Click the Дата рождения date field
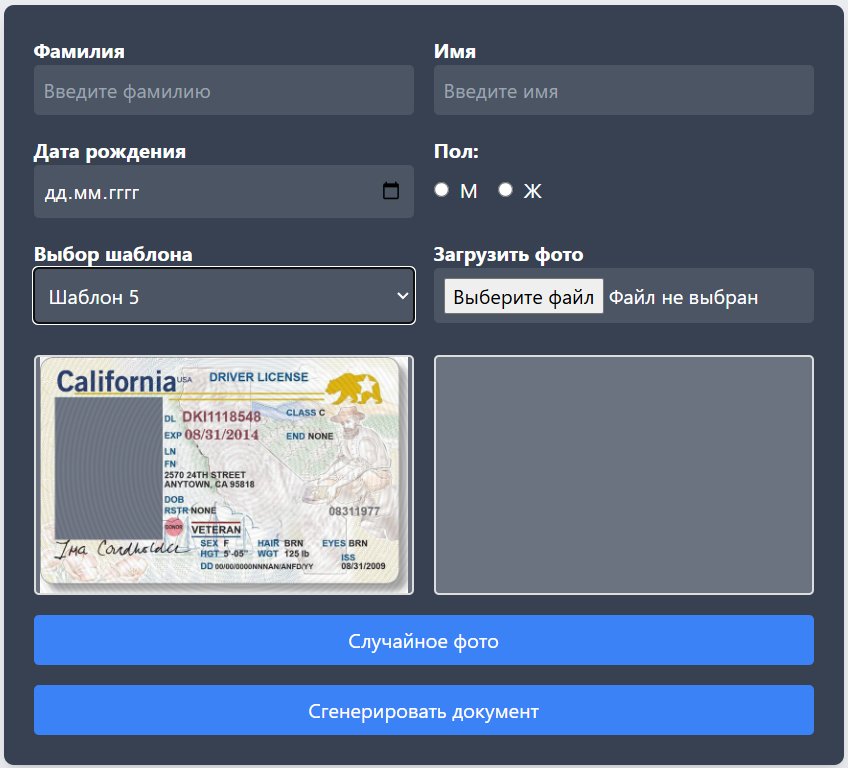The height and width of the screenshot is (768, 848). pos(224,191)
